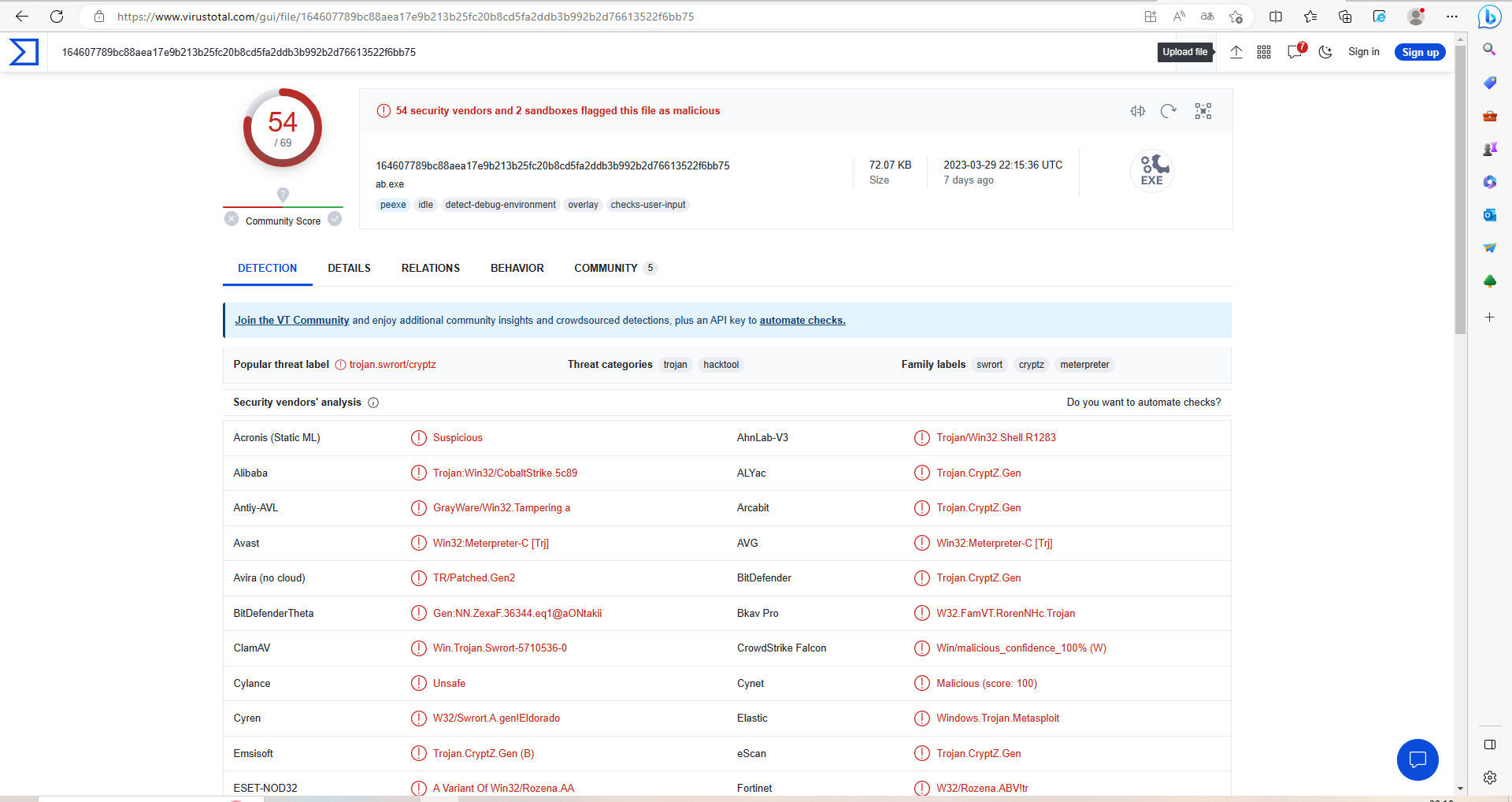Open the VirusTotal apps grid menu

pos(1264,52)
